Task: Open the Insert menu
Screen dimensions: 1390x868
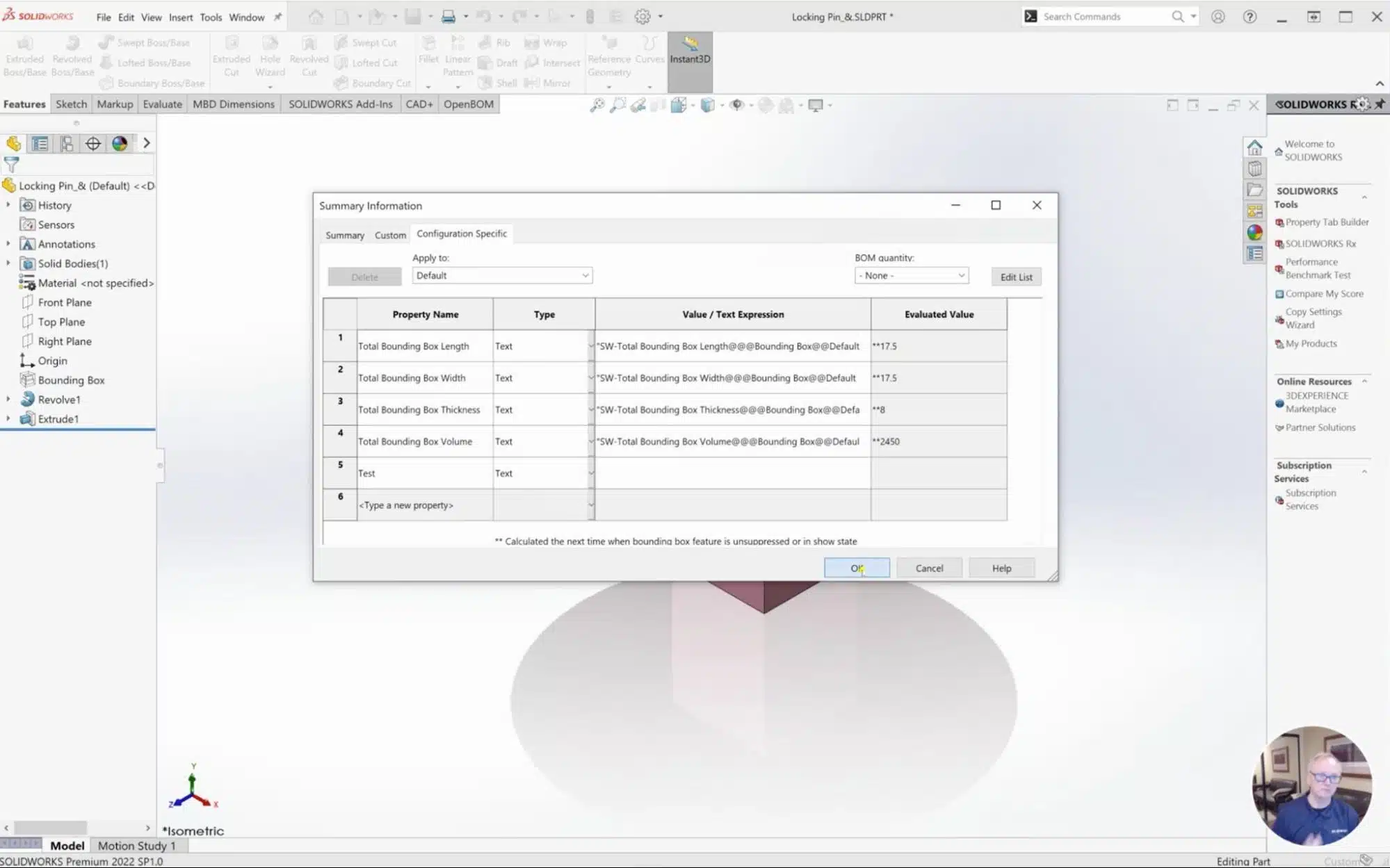Action: (x=181, y=17)
